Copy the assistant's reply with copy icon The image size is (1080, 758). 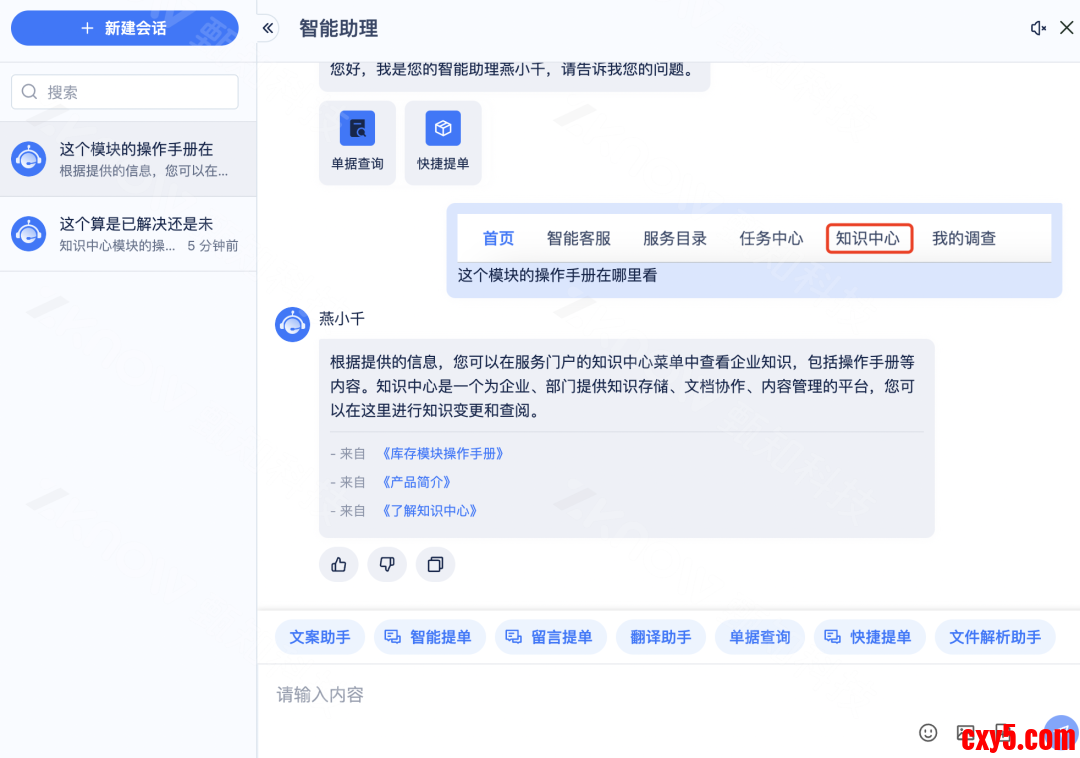(x=435, y=565)
